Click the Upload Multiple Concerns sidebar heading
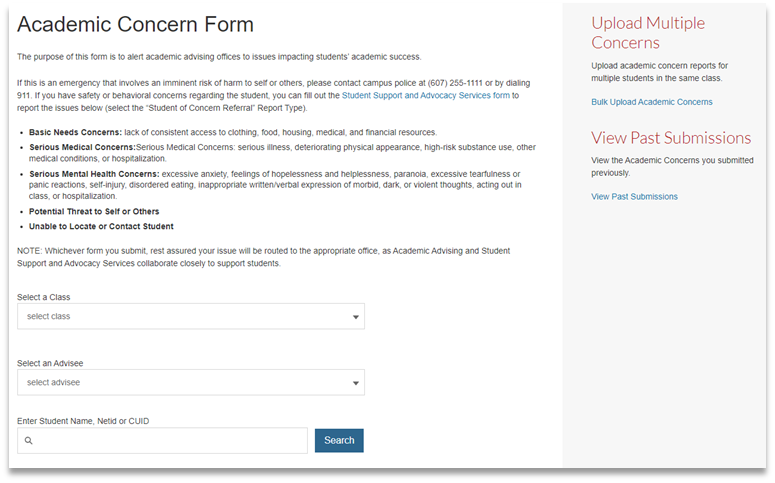Viewport: 775px width, 483px height. (x=647, y=32)
